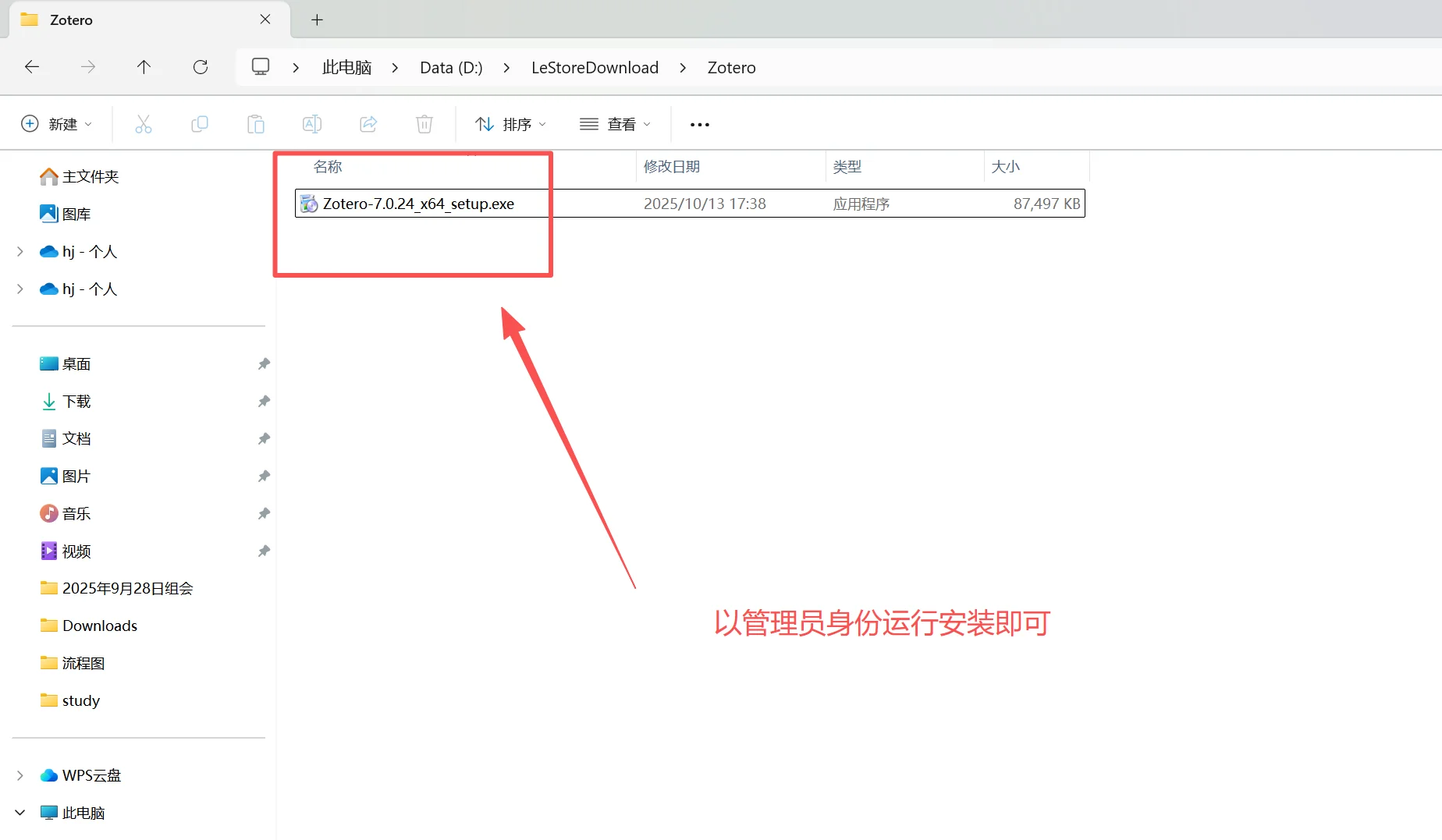Screen dimensions: 1442x840
Task: Close the Zotero tab
Action: [265, 19]
